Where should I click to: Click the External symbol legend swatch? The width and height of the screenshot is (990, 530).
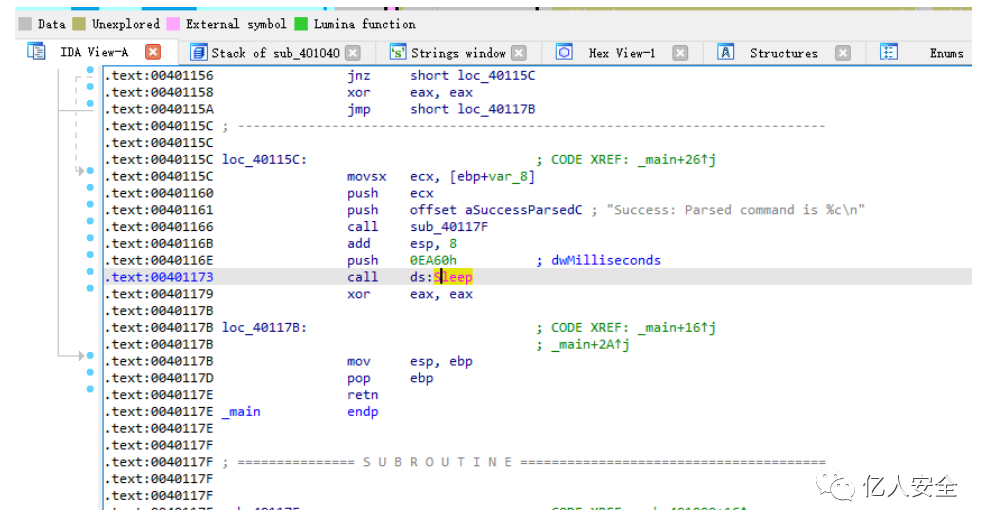(173, 24)
